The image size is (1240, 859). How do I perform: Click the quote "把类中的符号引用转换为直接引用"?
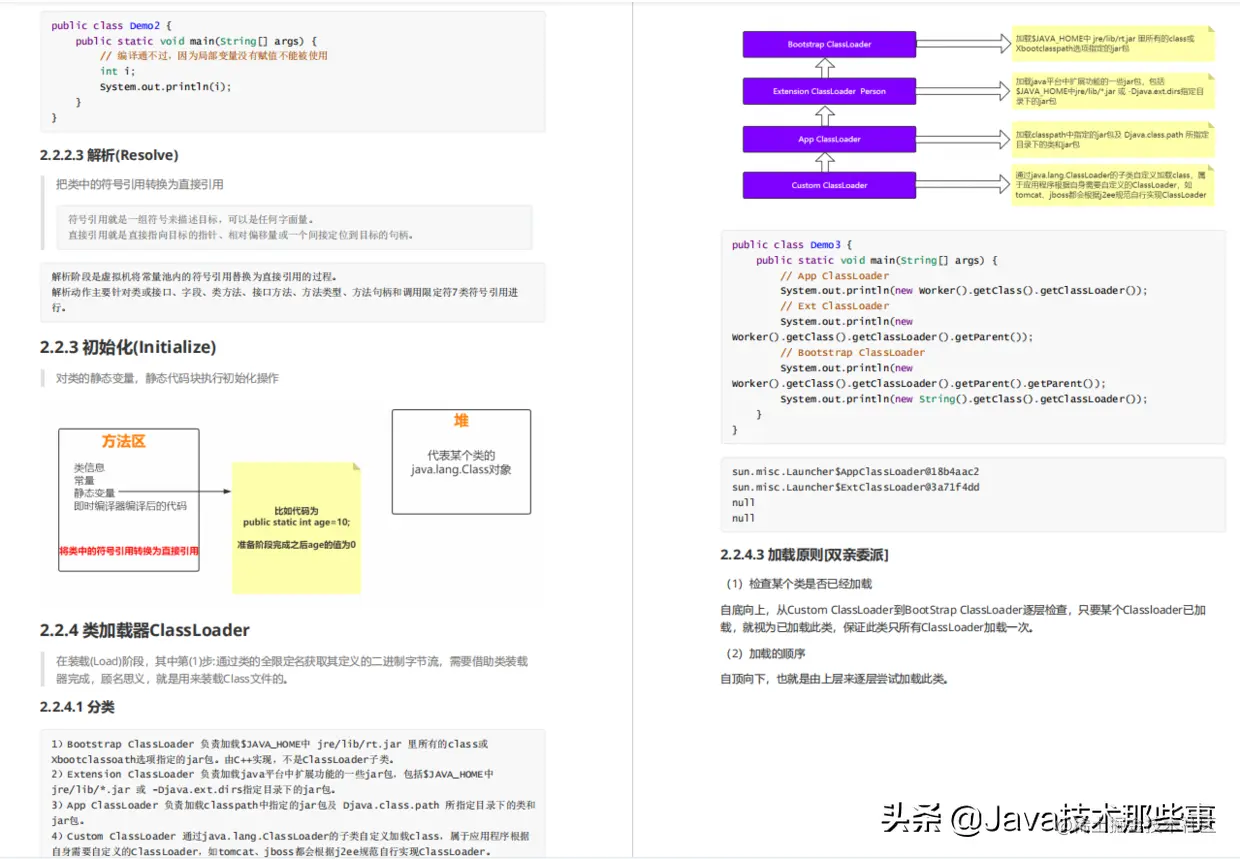coord(140,184)
